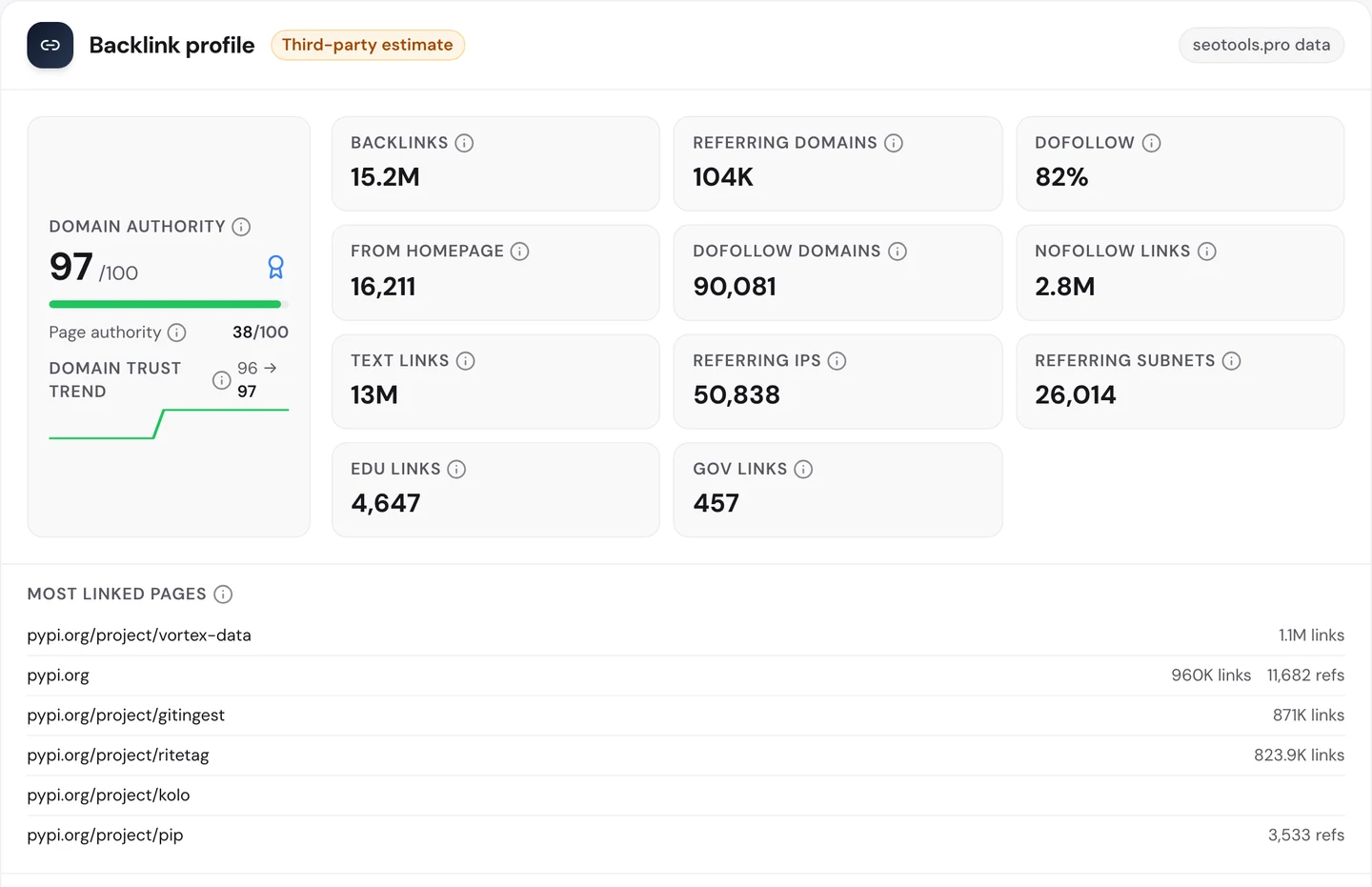The width and height of the screenshot is (1372, 887).
Task: Open the Dofollow Domains info icon
Action: (x=898, y=252)
